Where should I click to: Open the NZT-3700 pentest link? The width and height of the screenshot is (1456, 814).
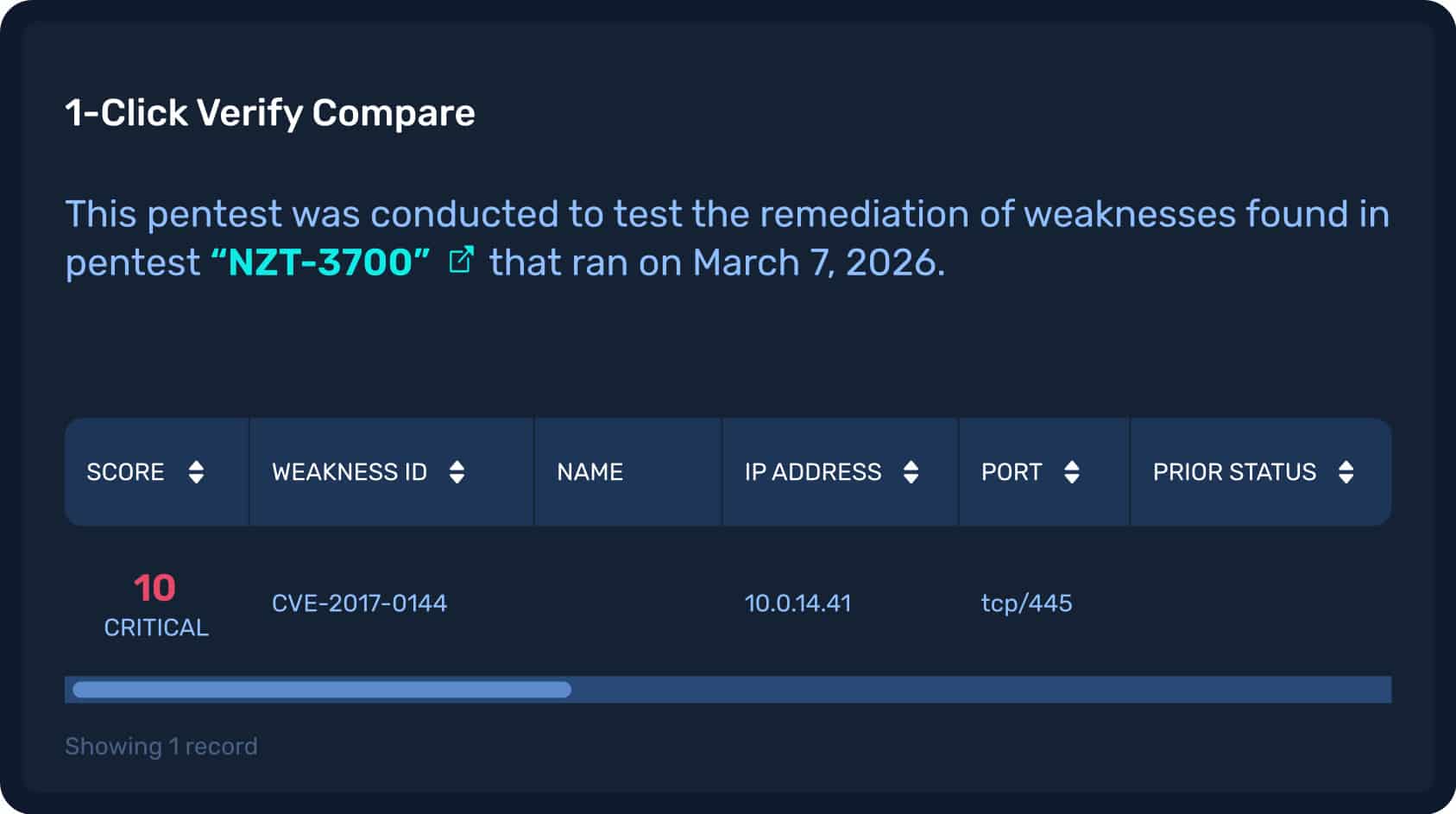320,262
